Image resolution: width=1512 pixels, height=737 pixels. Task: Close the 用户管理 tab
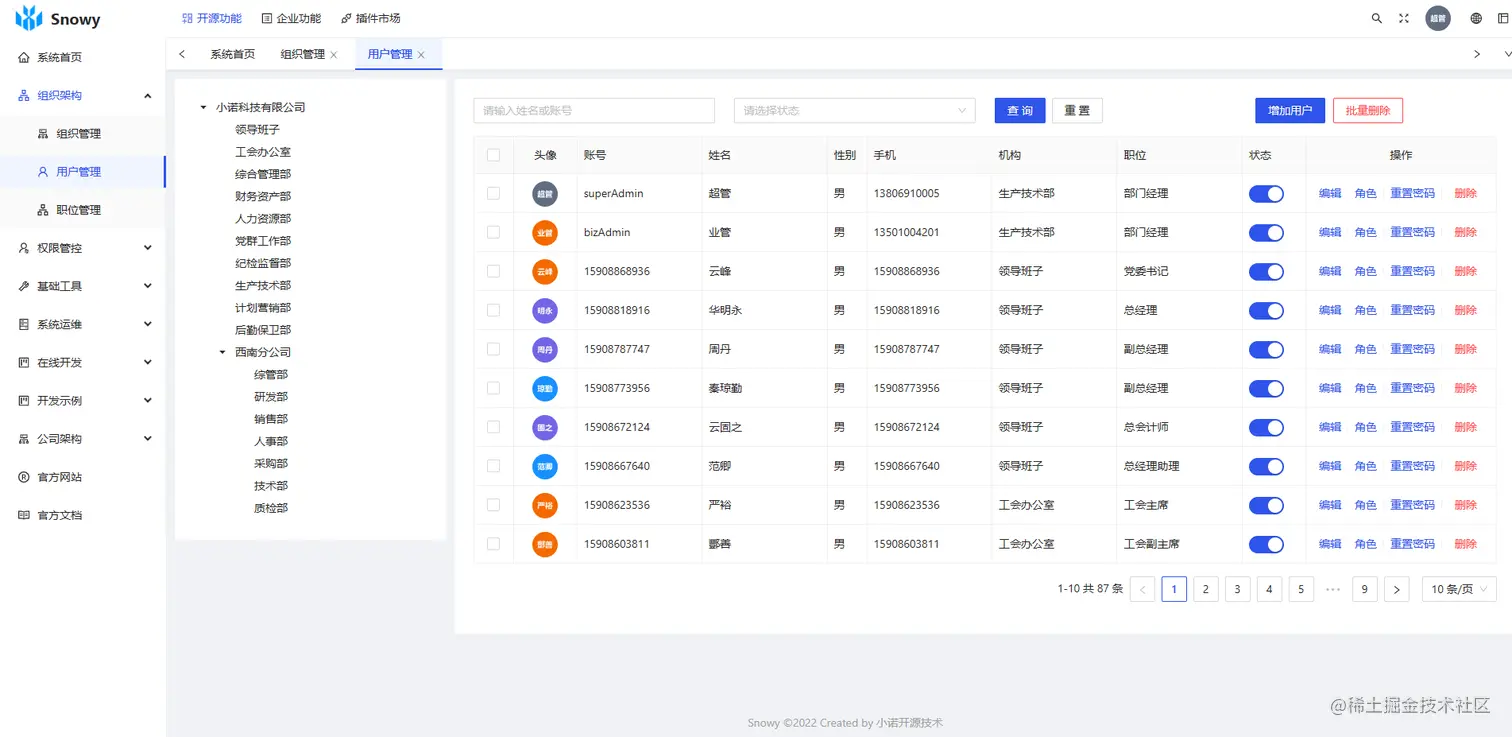point(421,55)
